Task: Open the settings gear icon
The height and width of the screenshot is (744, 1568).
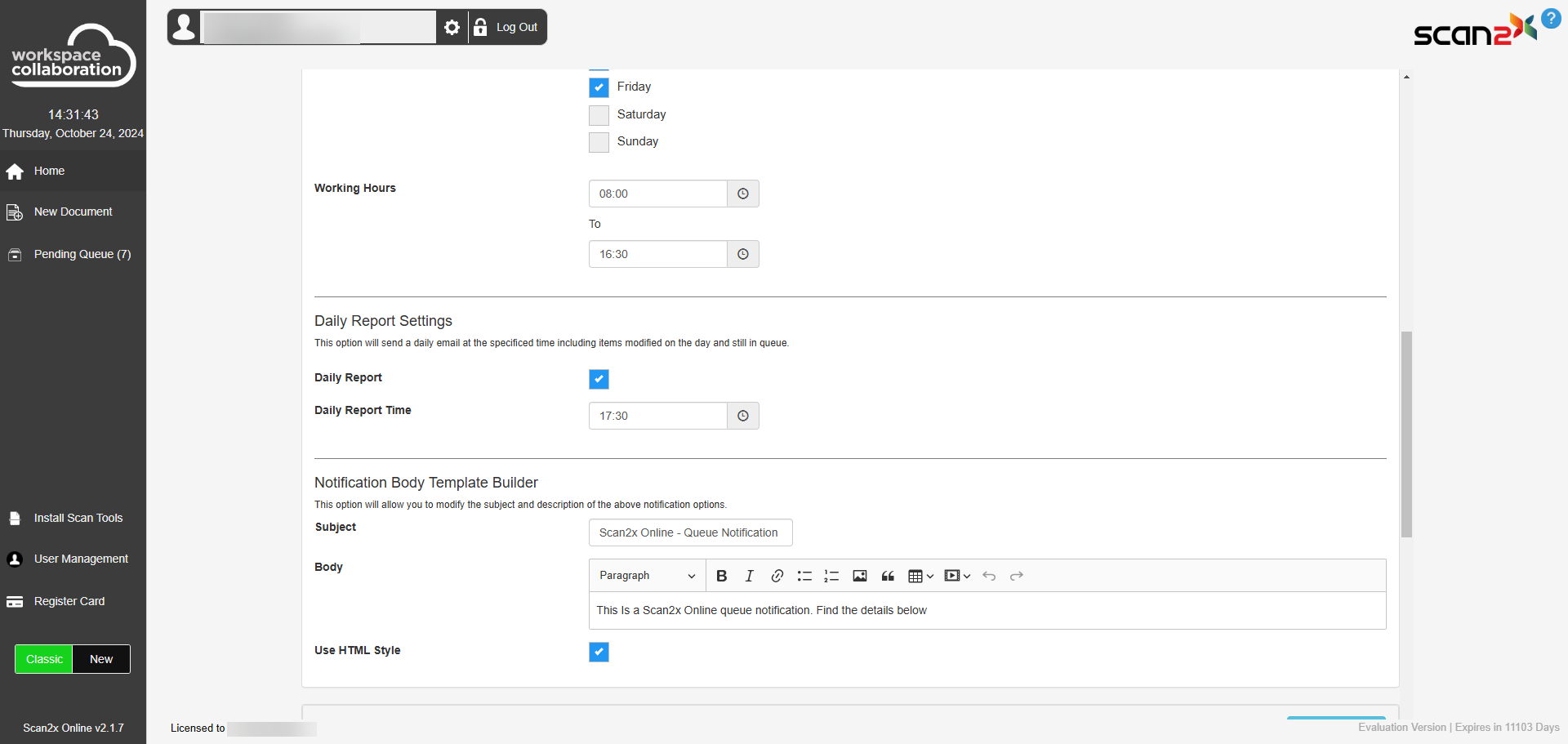Action: pos(452,28)
